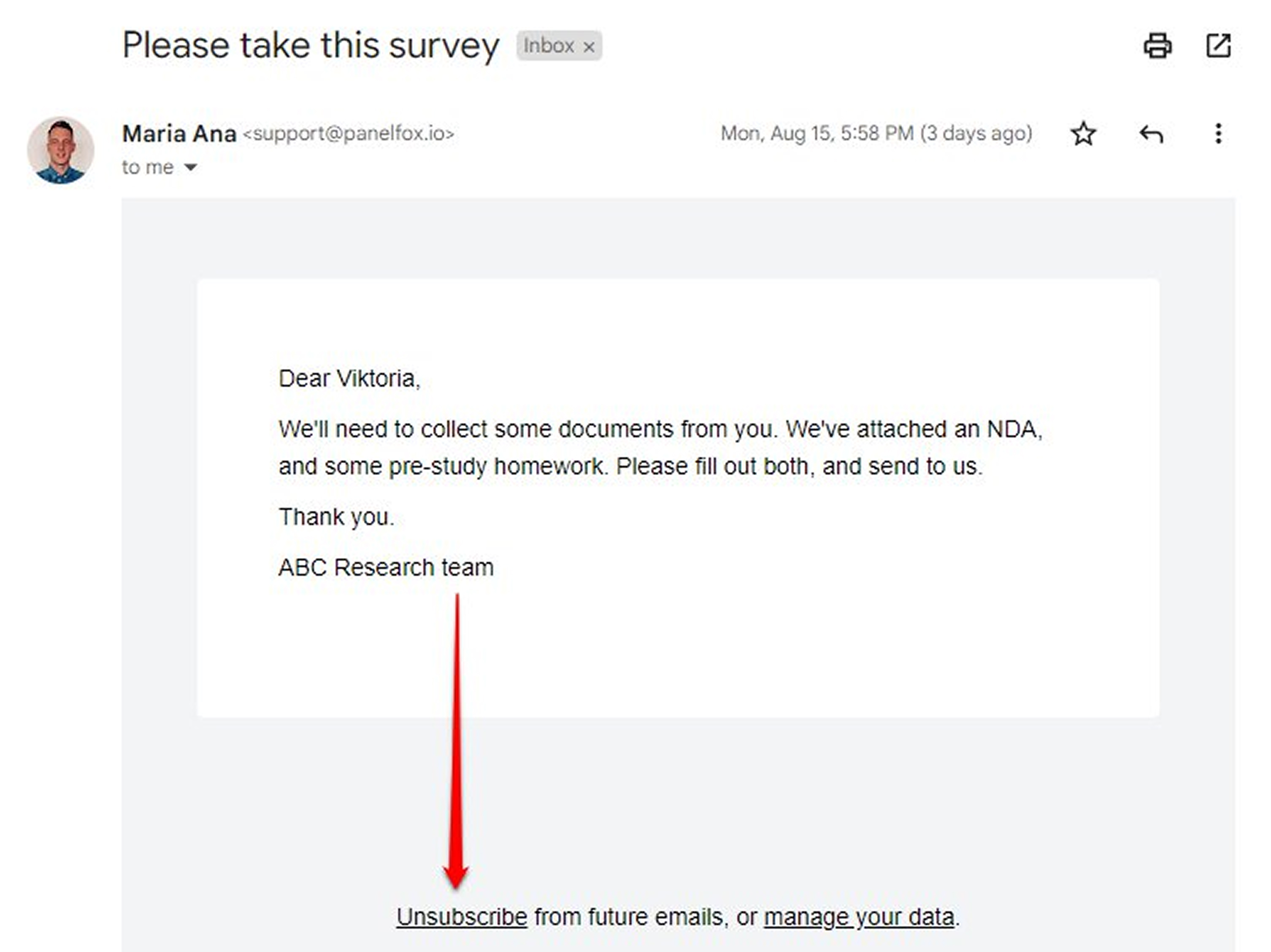Select sender name Maria Ana
This screenshot has width=1271, height=952.
pyautogui.click(x=179, y=134)
